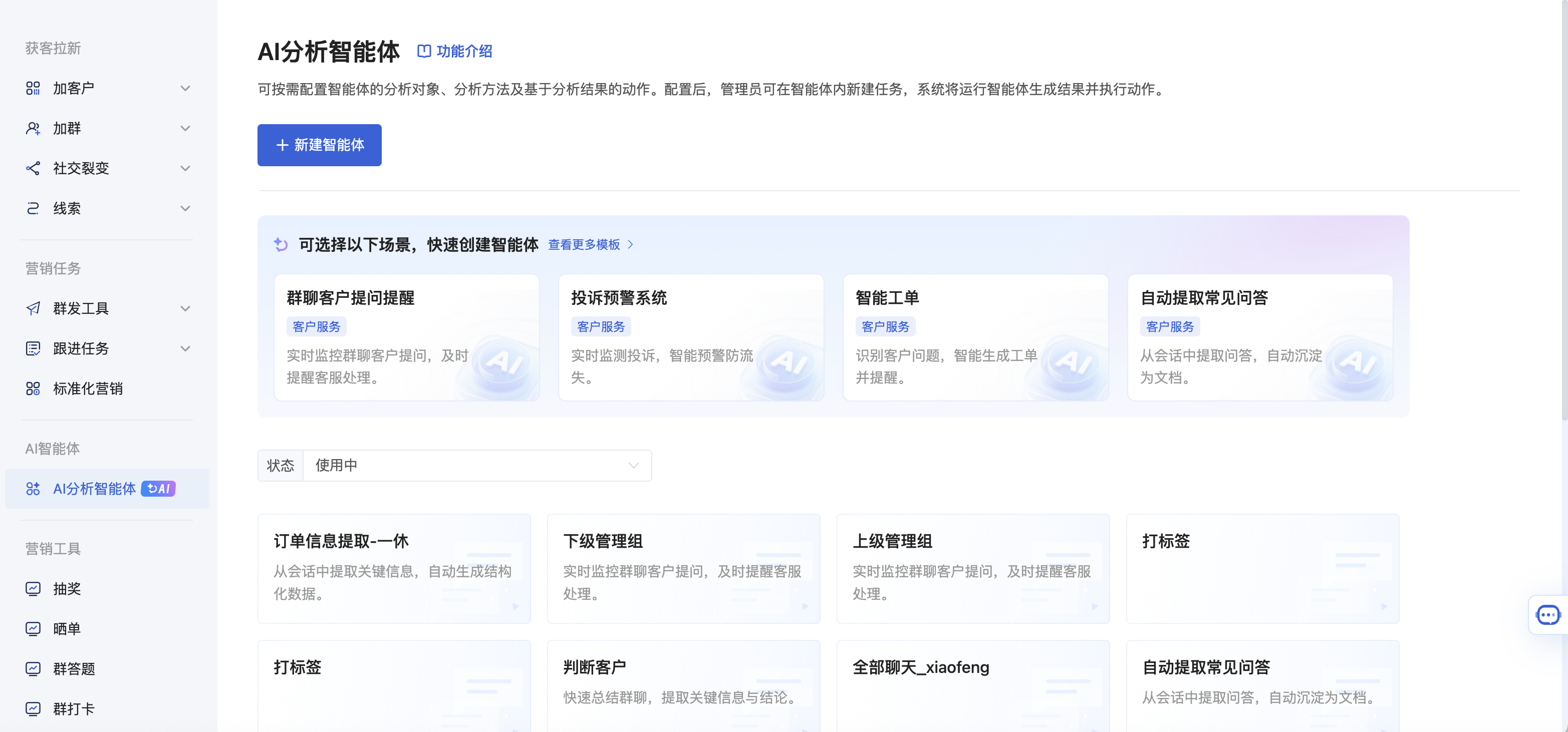Click the book icon beside 功能介绍
1568x732 pixels.
[x=424, y=51]
